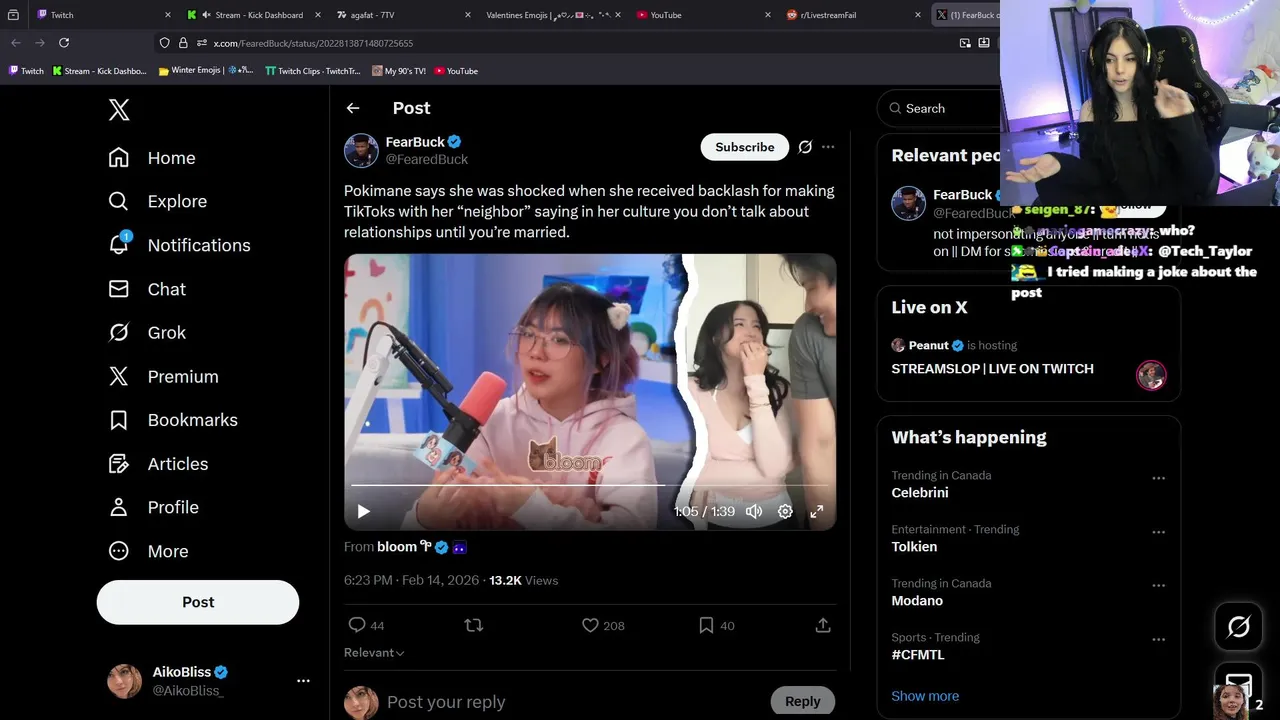Go back with the Post arrow
The image size is (1280, 720).
click(353, 108)
